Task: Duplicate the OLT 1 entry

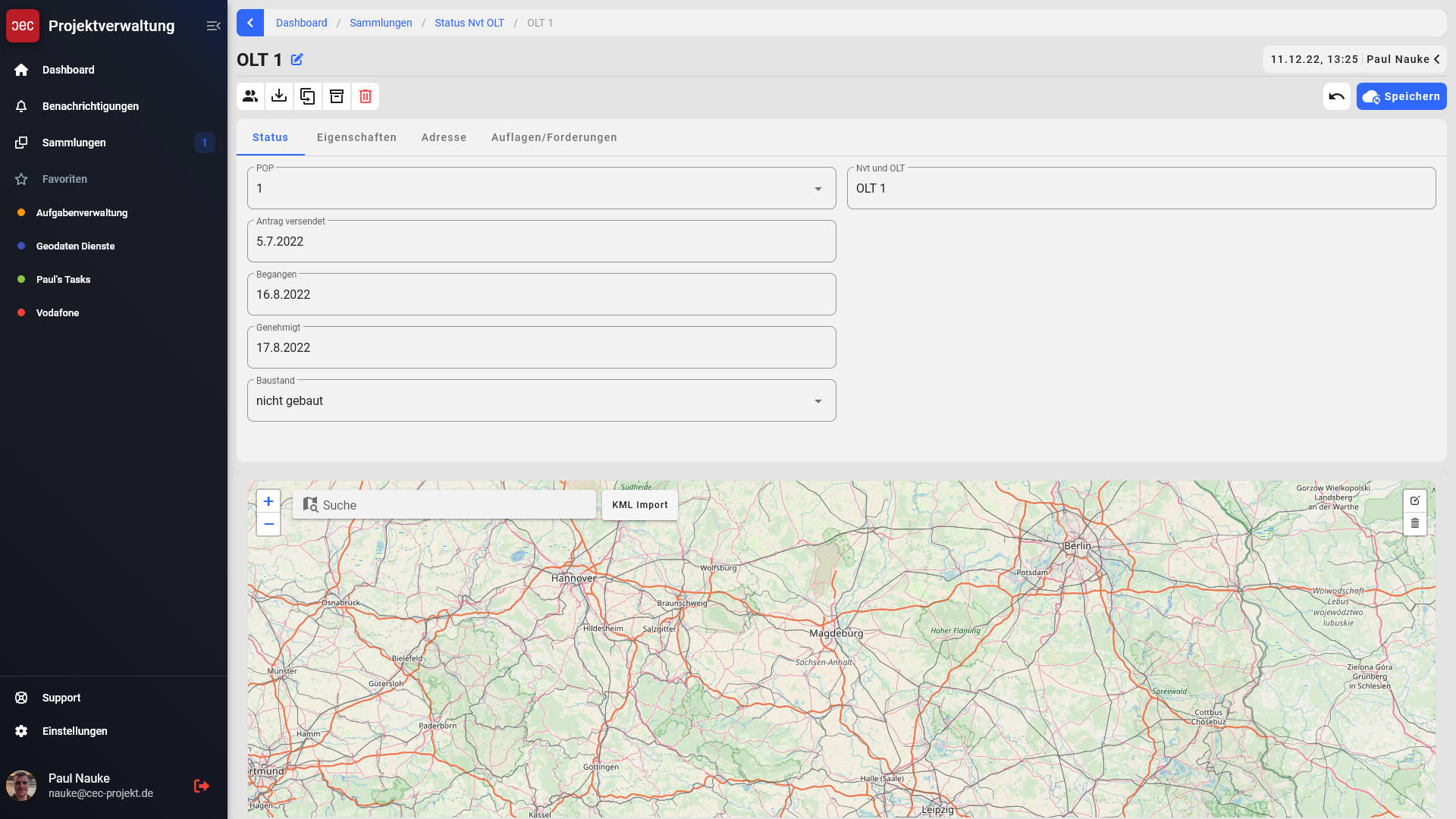Action: click(307, 96)
